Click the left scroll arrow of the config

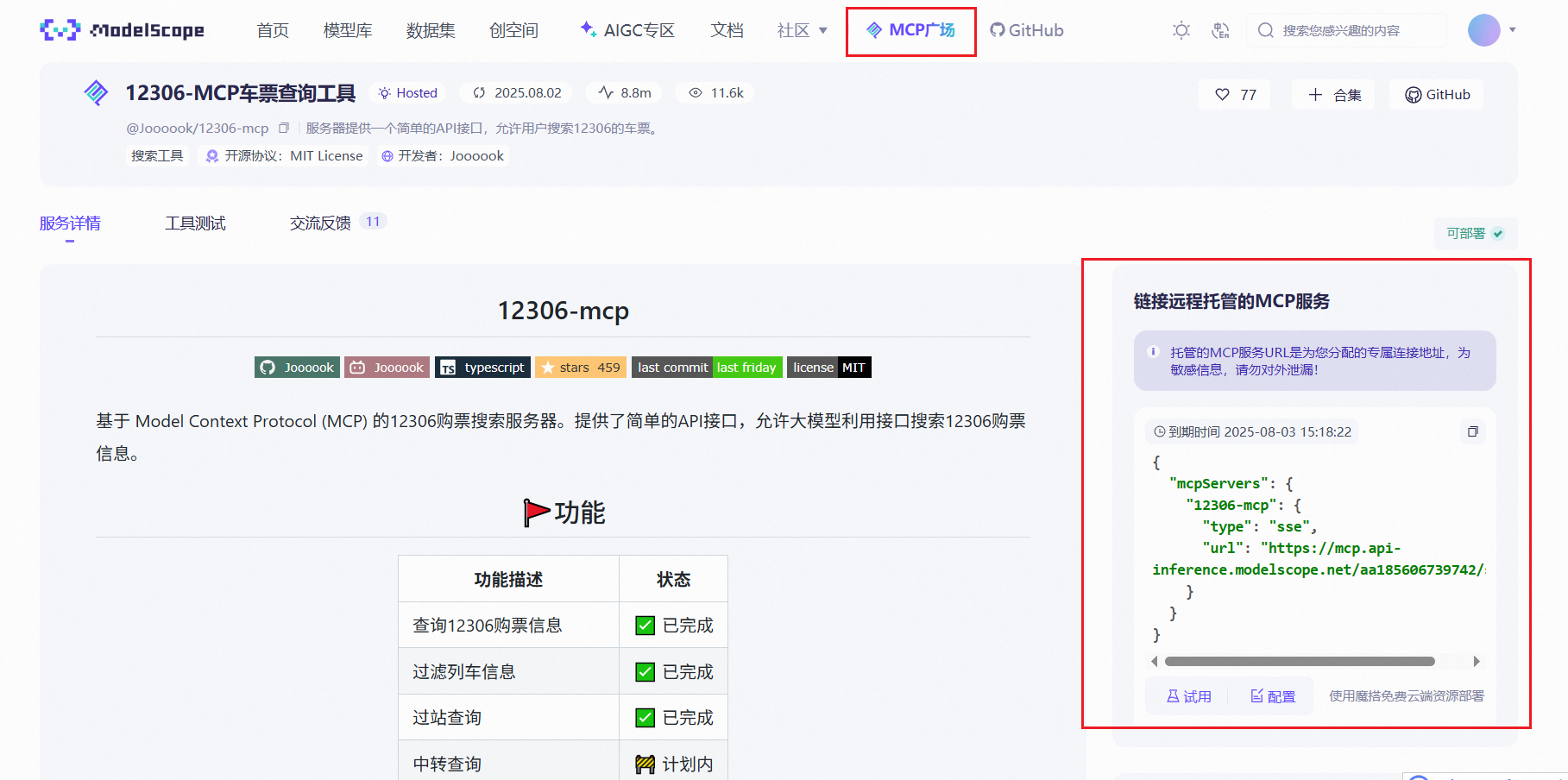pyautogui.click(x=1154, y=662)
